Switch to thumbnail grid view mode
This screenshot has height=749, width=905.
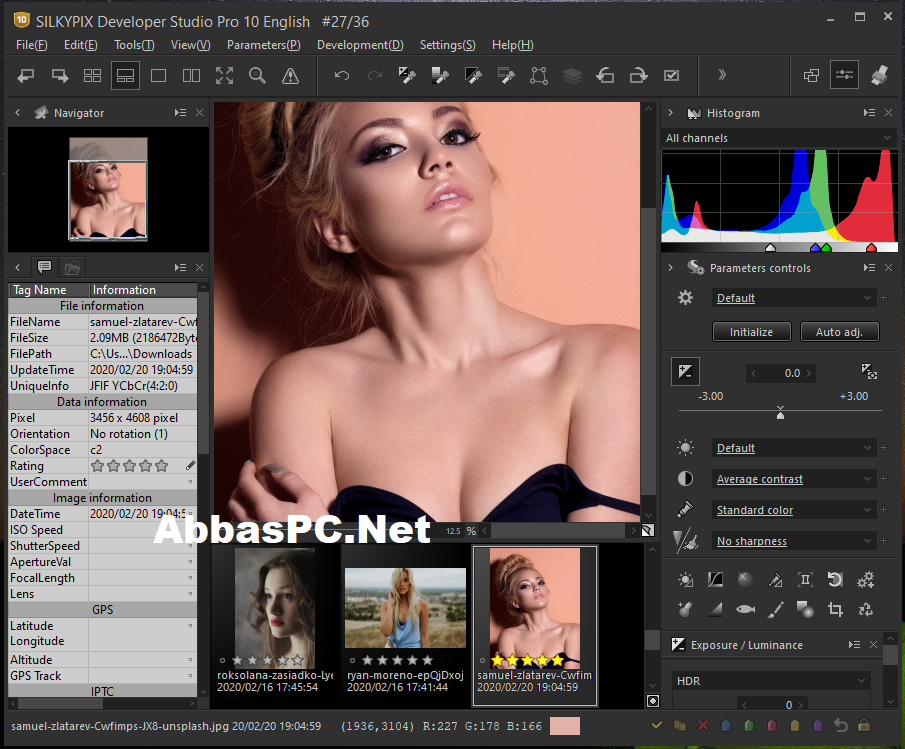click(x=92, y=76)
